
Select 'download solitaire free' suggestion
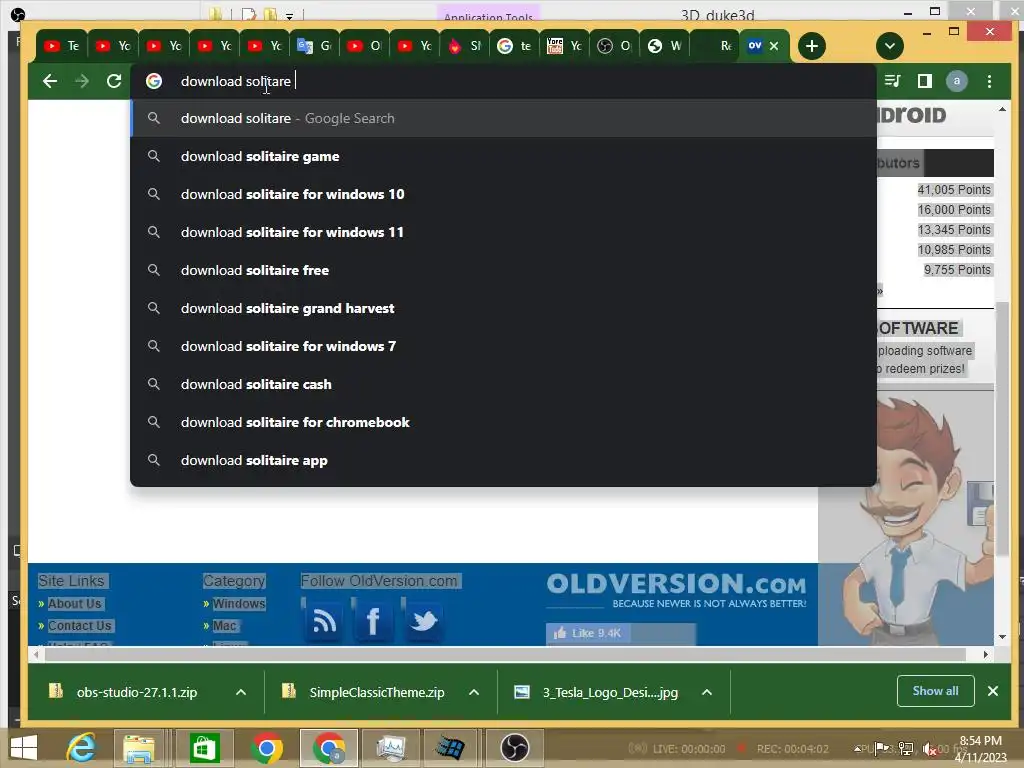tap(503, 270)
